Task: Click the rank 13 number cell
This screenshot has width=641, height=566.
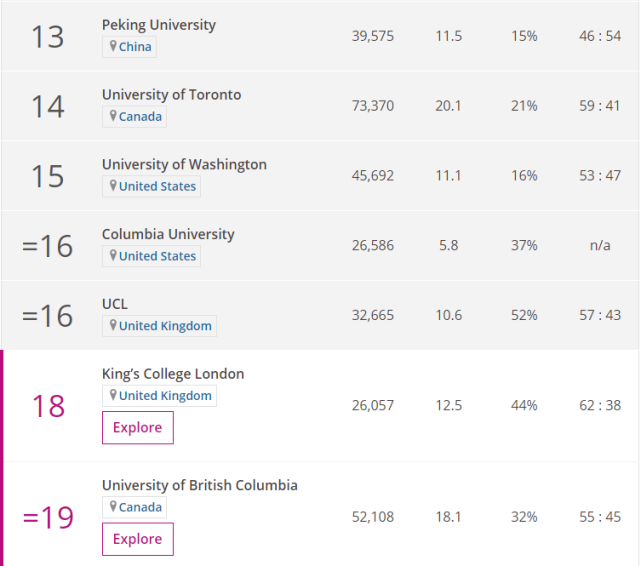Action: click(x=48, y=36)
